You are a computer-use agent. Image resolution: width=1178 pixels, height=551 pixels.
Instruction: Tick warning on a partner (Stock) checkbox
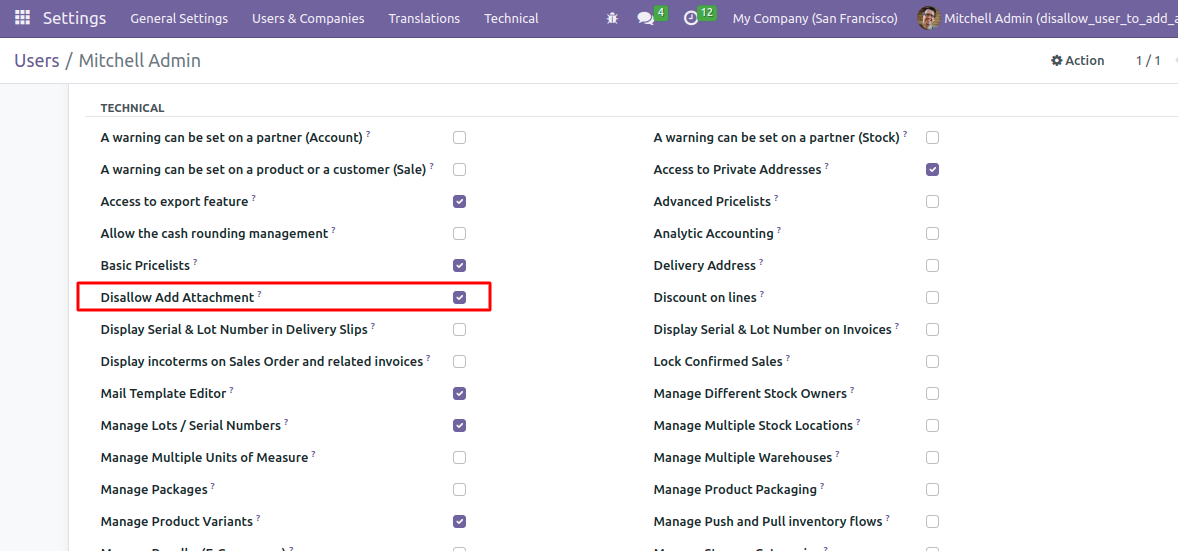932,138
